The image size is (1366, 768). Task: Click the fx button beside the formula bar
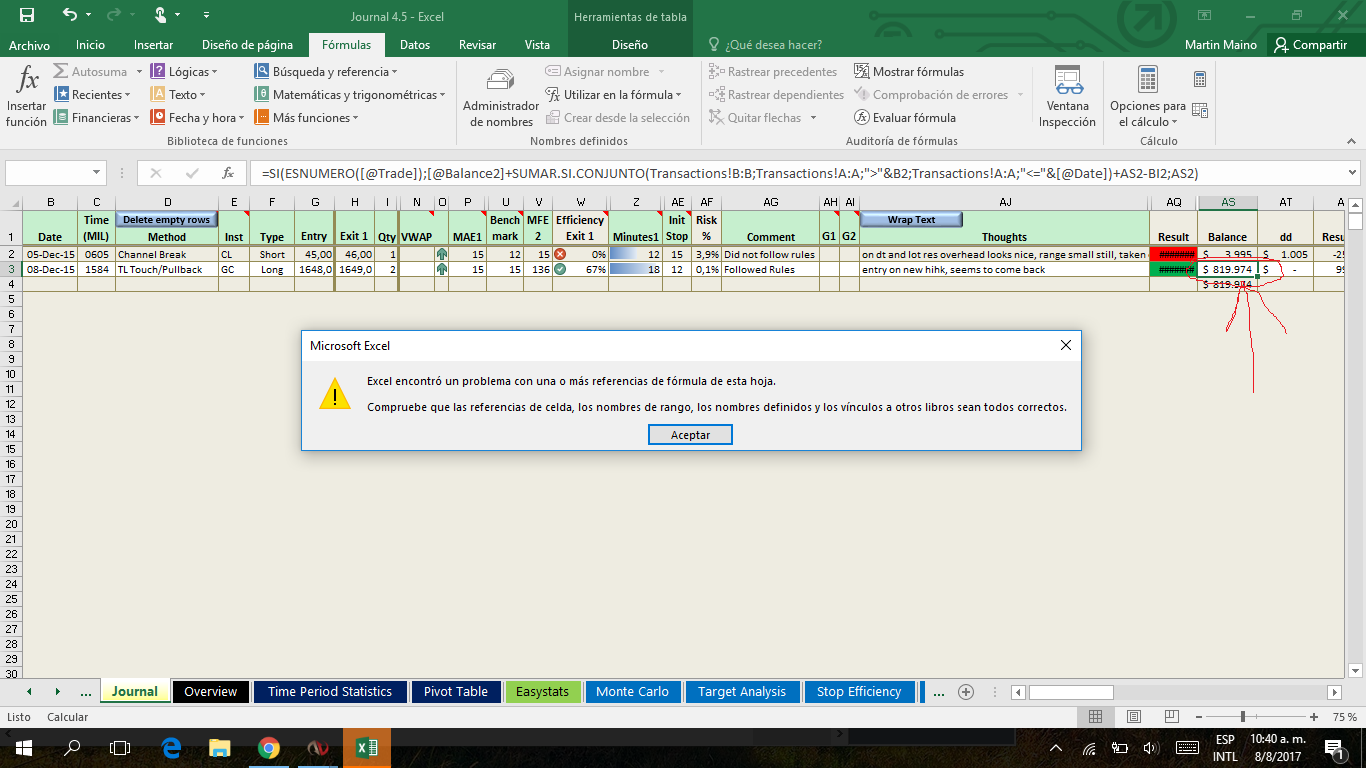pos(228,173)
